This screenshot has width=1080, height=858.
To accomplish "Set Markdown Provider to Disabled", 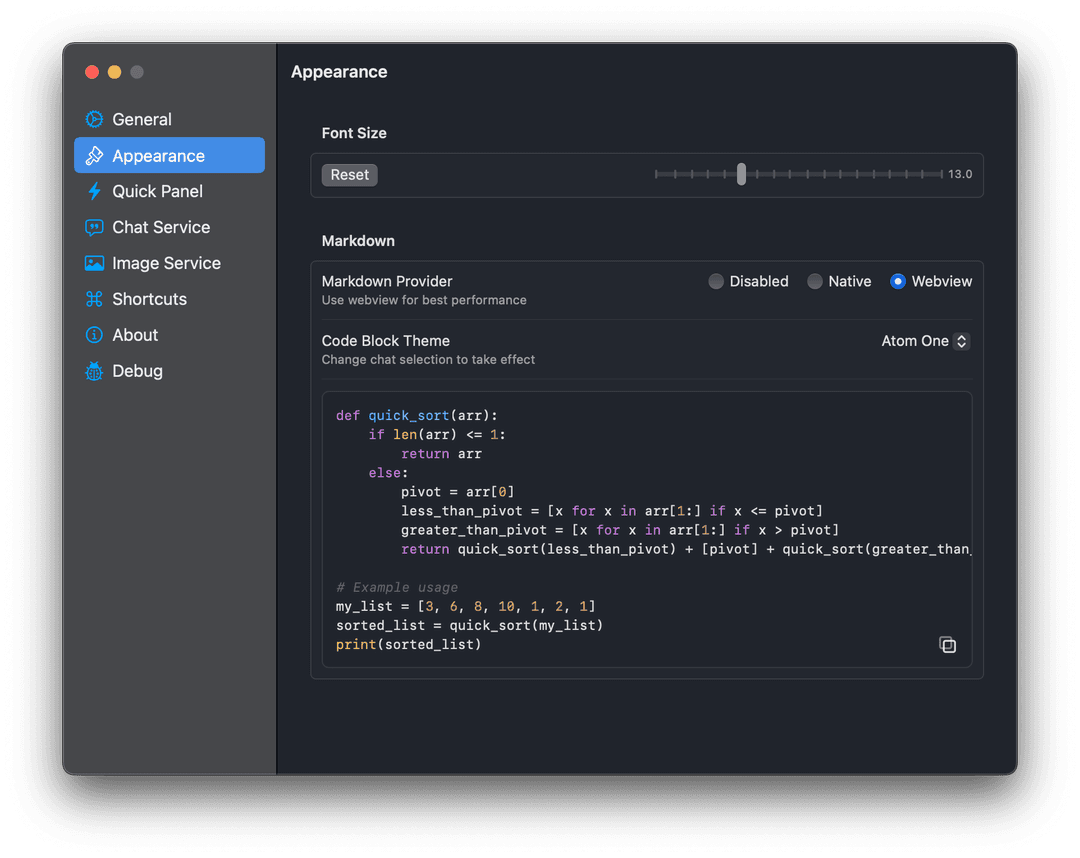I will coord(716,281).
